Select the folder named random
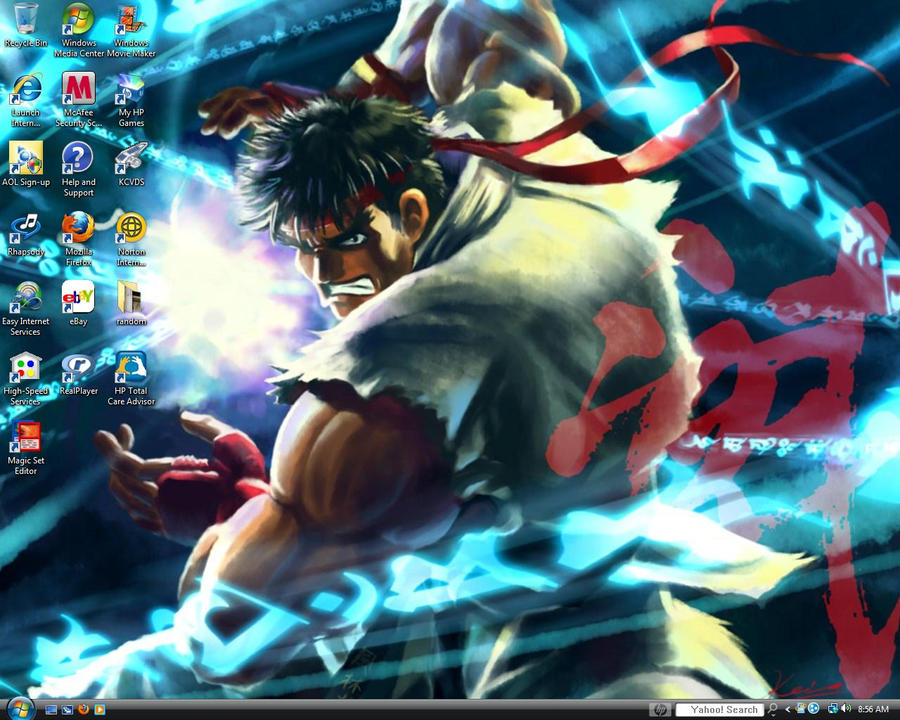The image size is (900, 720). pos(131,303)
